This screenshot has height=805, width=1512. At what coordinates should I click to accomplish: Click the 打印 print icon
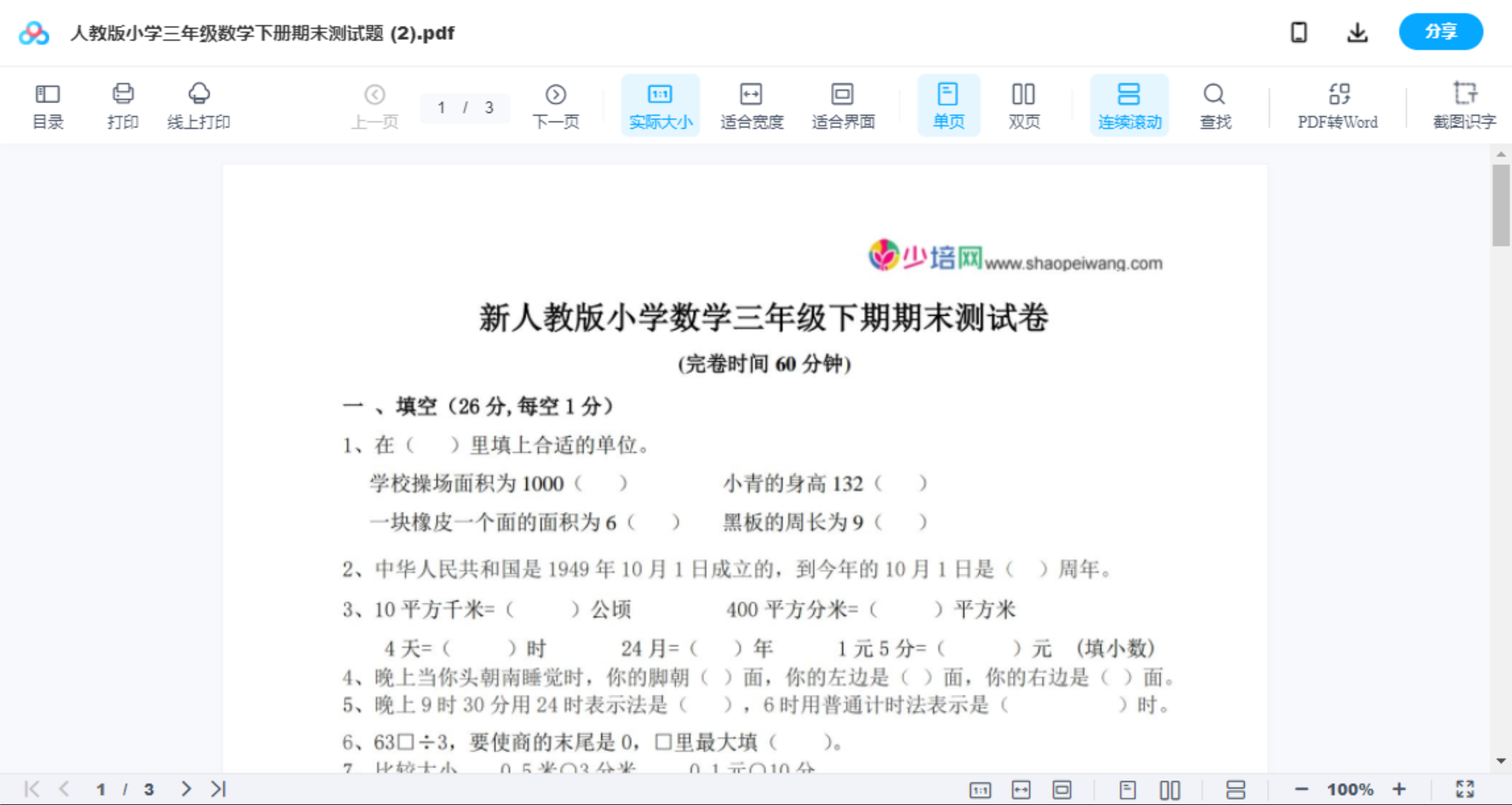click(x=123, y=104)
